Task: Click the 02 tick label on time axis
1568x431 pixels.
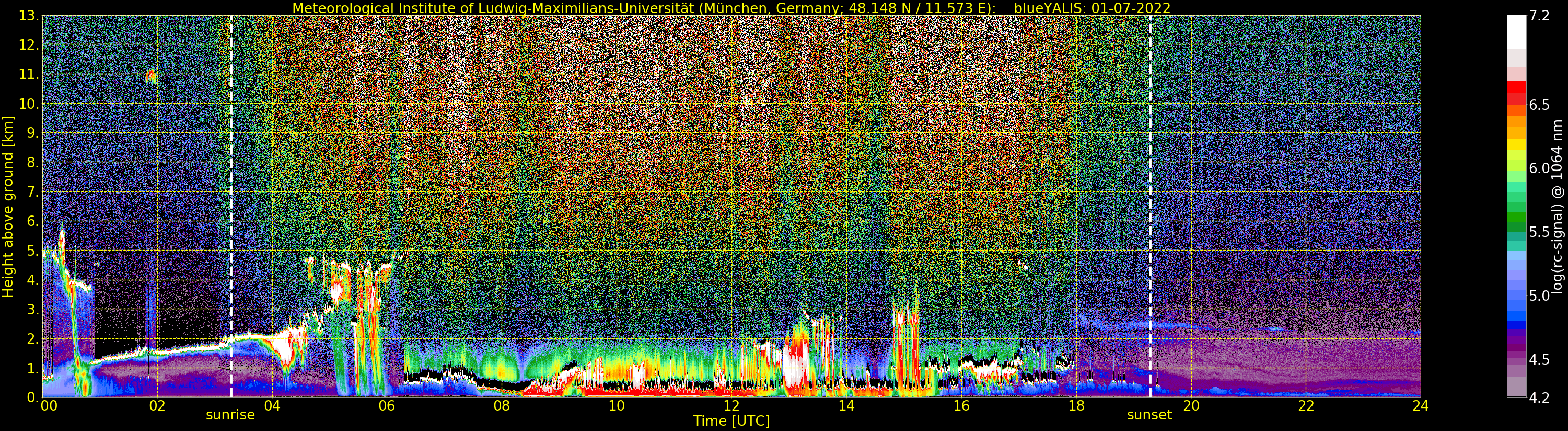Action: [x=157, y=406]
